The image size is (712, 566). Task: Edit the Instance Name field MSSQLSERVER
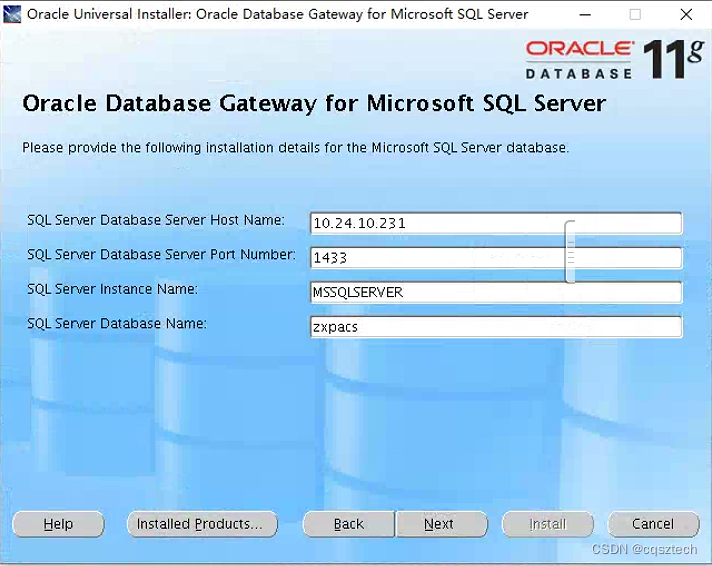click(496, 292)
